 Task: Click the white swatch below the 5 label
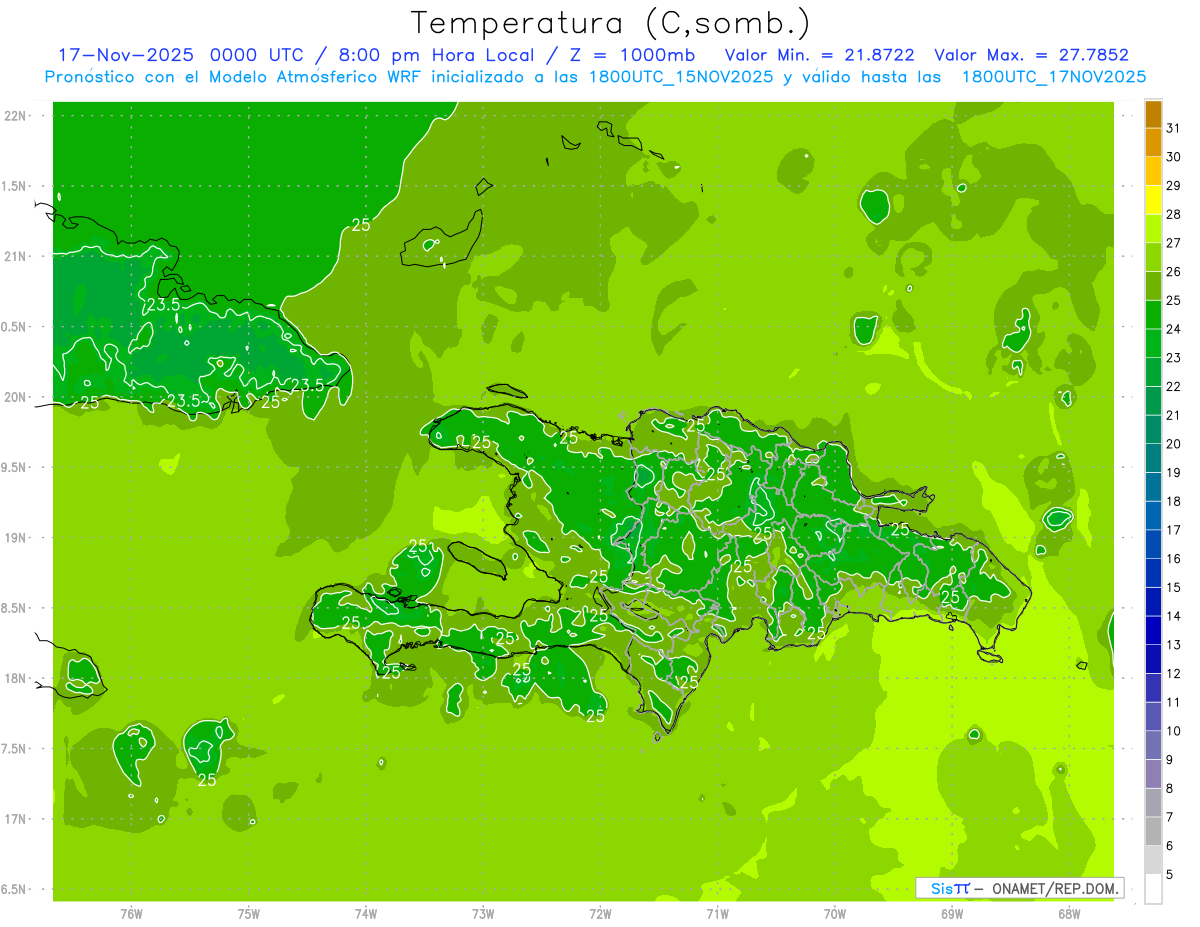pos(1153,889)
